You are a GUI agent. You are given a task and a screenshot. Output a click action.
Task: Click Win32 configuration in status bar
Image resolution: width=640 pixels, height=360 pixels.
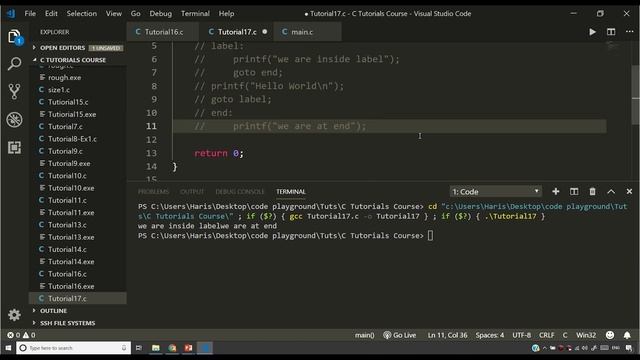coord(586,335)
